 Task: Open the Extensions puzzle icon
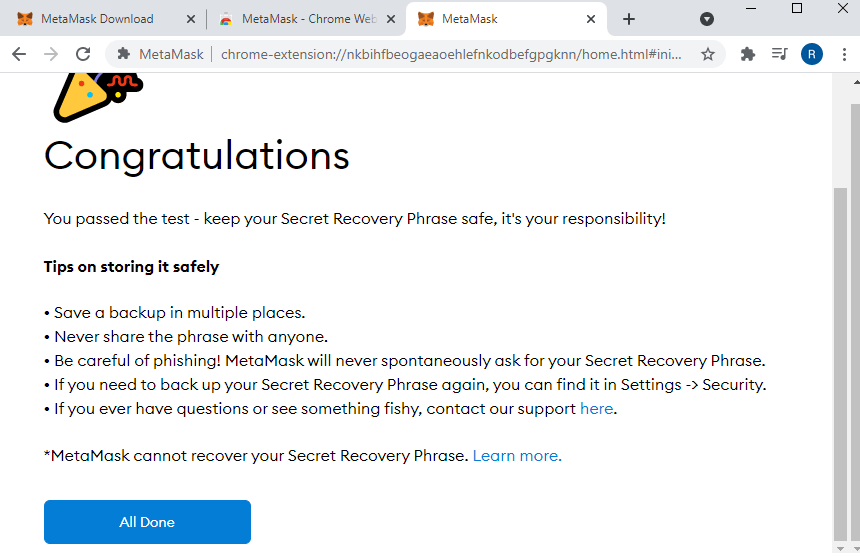pos(748,54)
